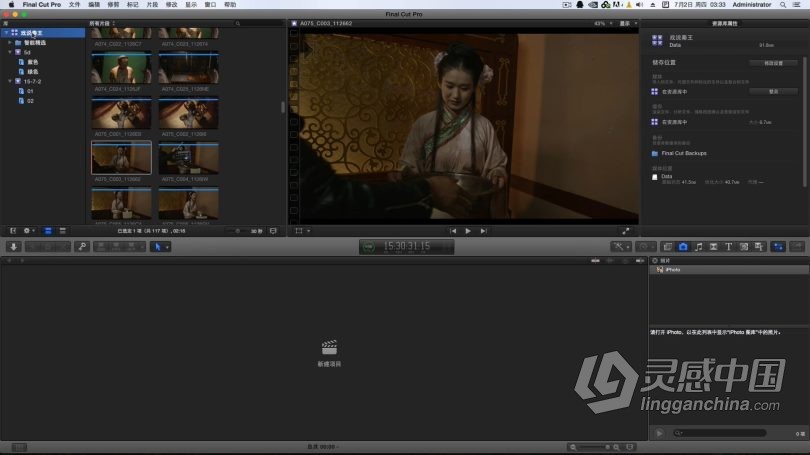The width and height of the screenshot is (810, 455).
Task: Open the timeline clip appearance button
Action: pos(630,447)
